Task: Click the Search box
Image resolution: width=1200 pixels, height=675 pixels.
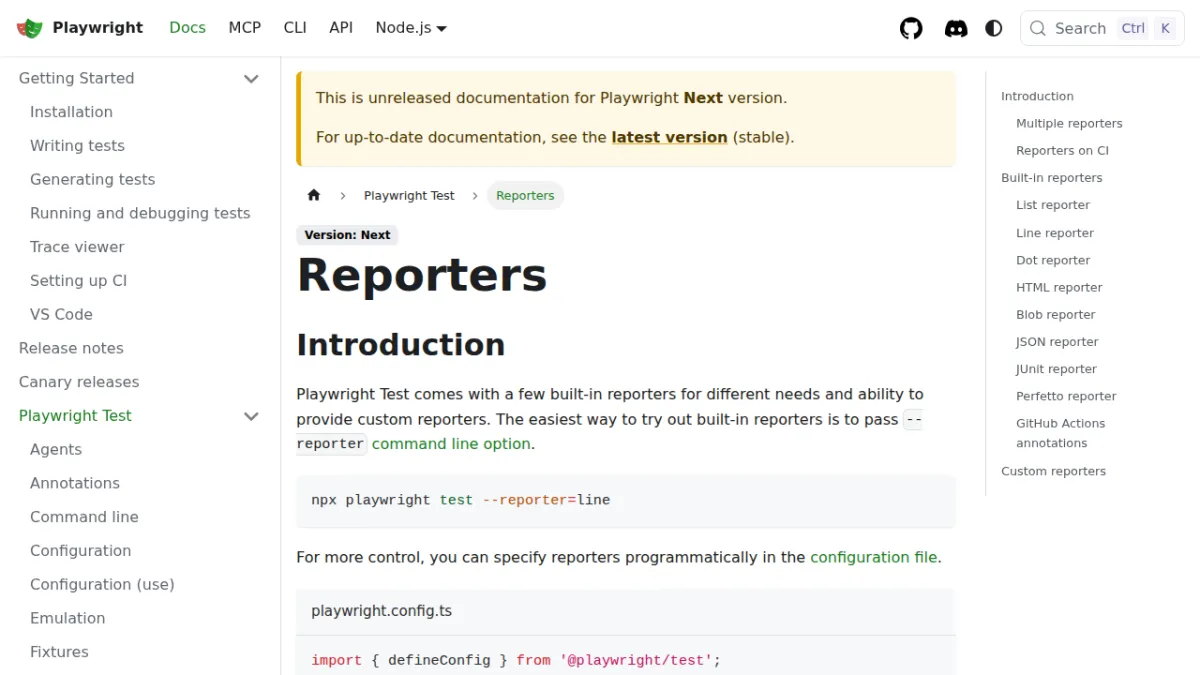Action: (x=1102, y=28)
